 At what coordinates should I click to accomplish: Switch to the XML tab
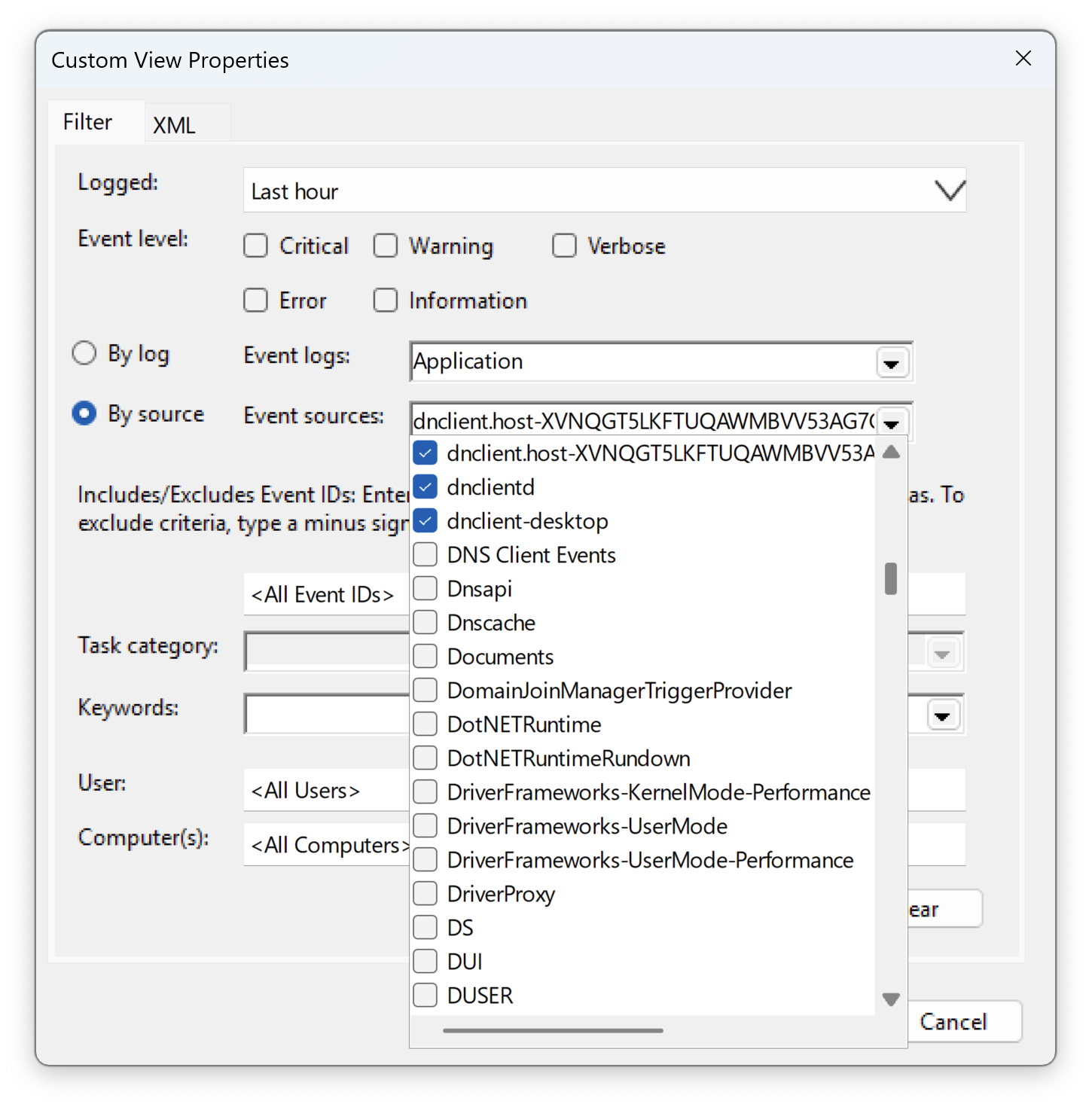pos(174,123)
